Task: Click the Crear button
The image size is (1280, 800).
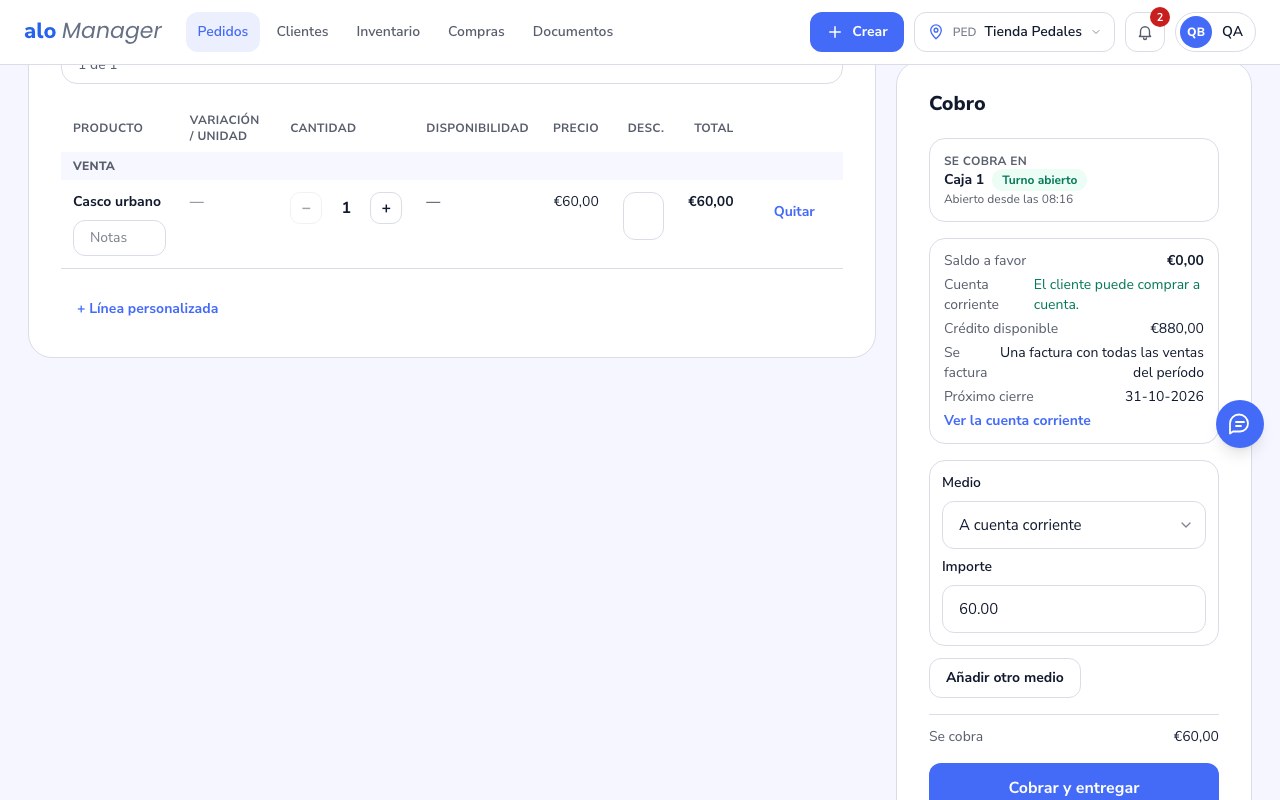Action: click(x=857, y=32)
